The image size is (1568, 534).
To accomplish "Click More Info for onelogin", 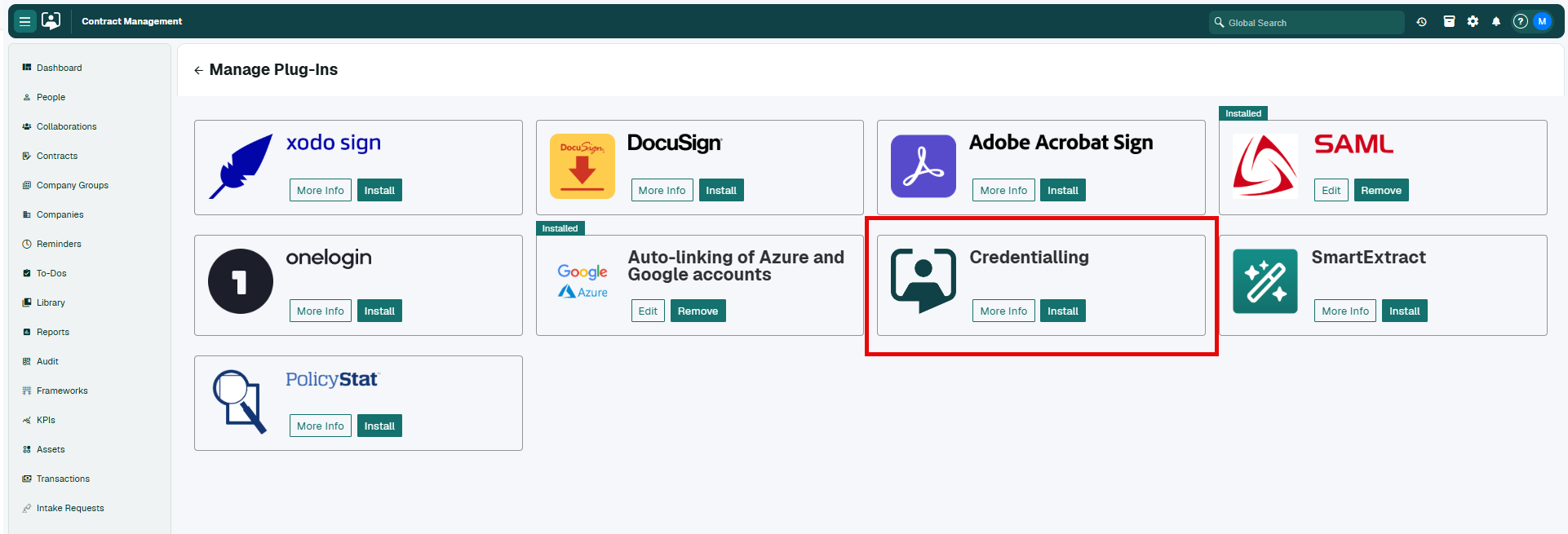I will point(321,311).
